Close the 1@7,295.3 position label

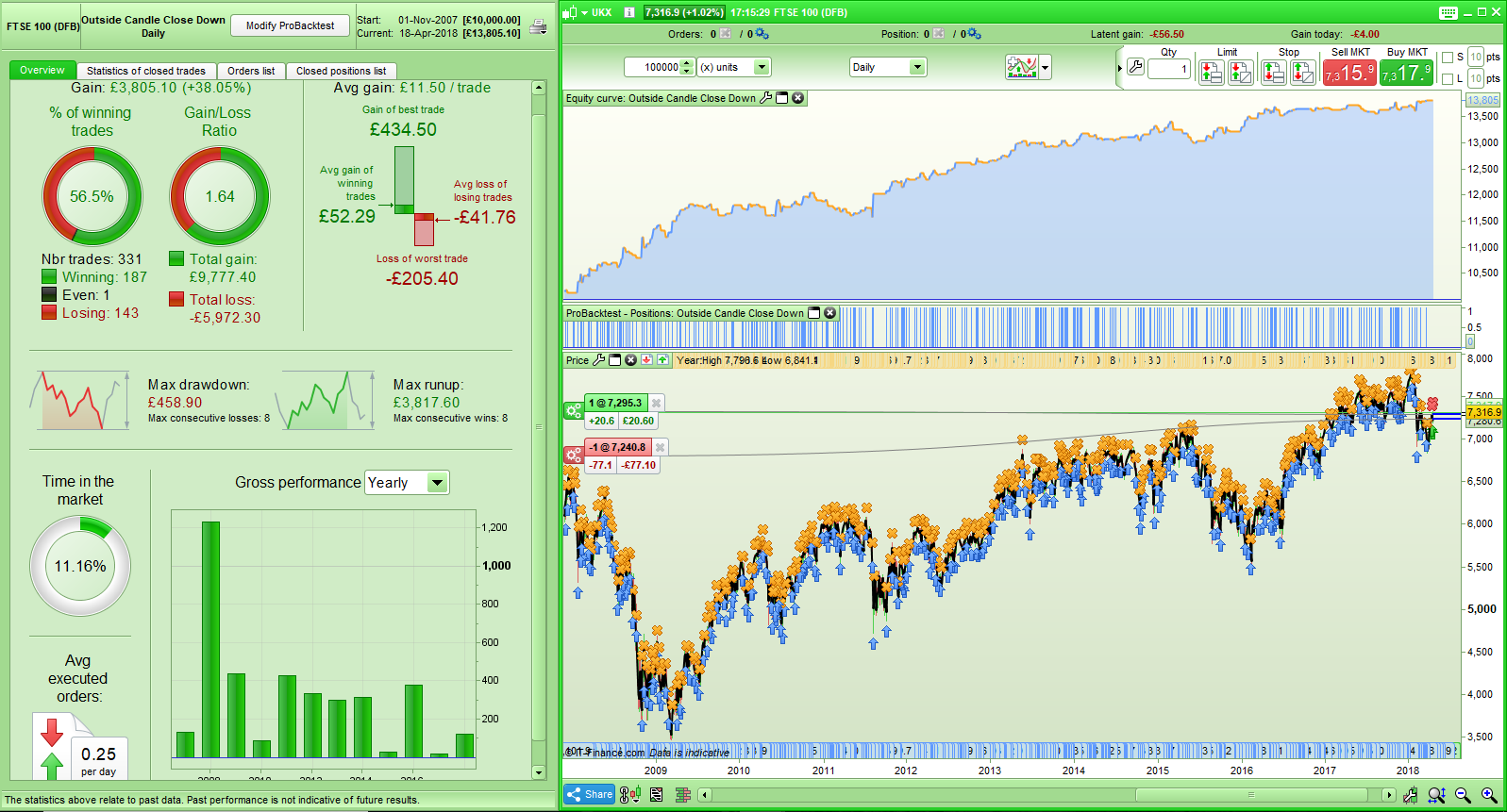pyautogui.click(x=657, y=403)
